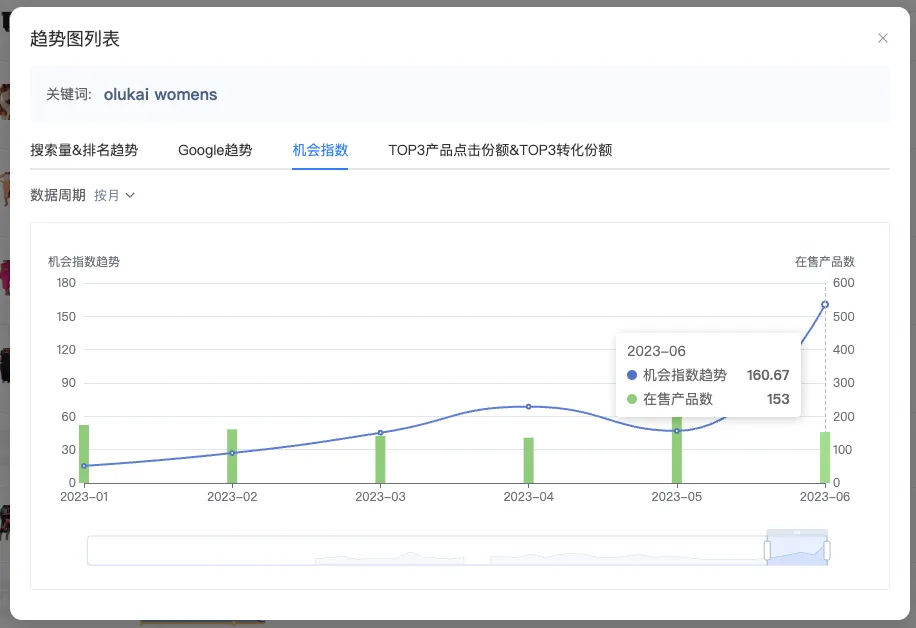
Task: Click the green bar for 2023-03
Action: tap(380, 460)
